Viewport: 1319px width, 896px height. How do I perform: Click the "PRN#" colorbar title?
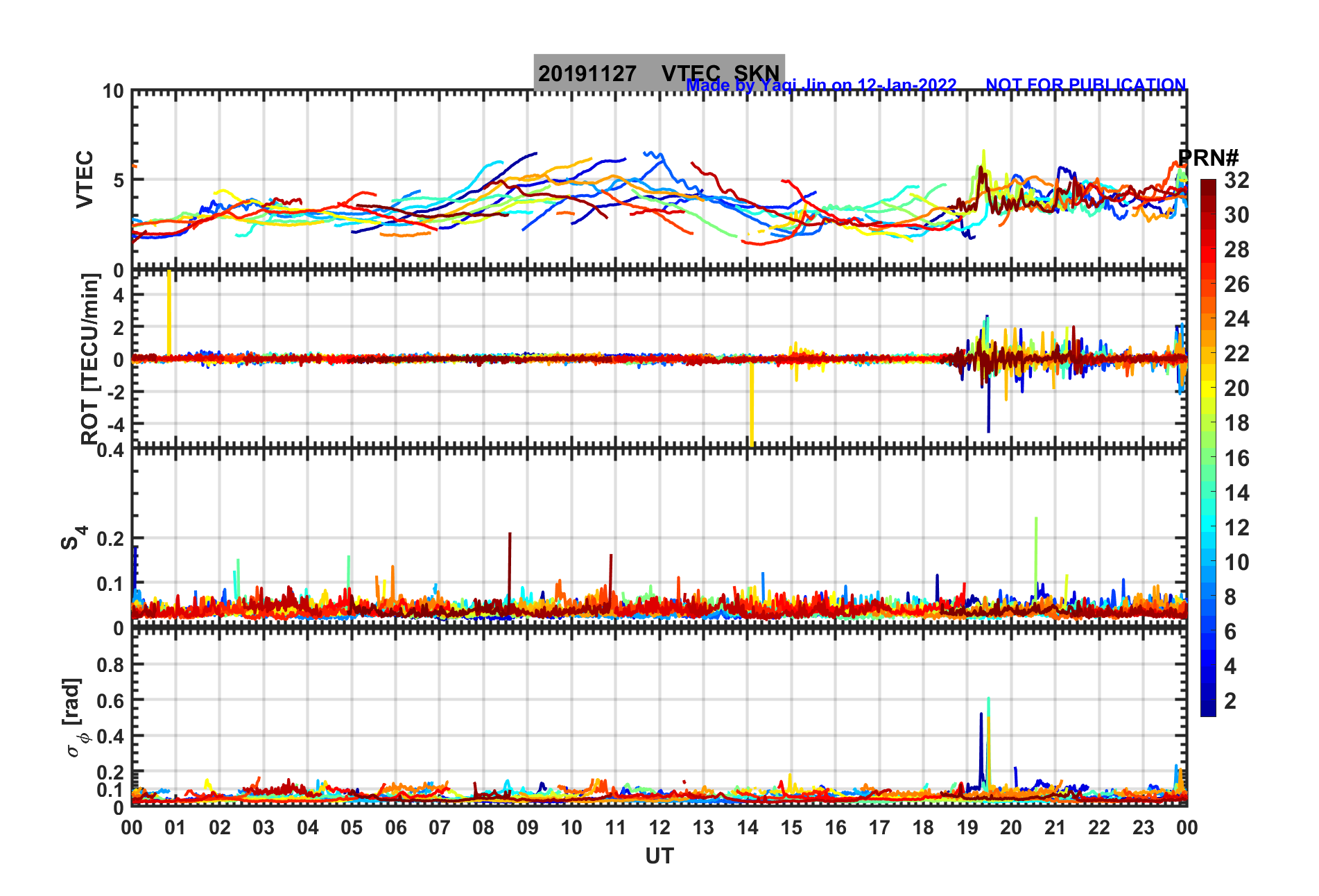[x=1208, y=158]
